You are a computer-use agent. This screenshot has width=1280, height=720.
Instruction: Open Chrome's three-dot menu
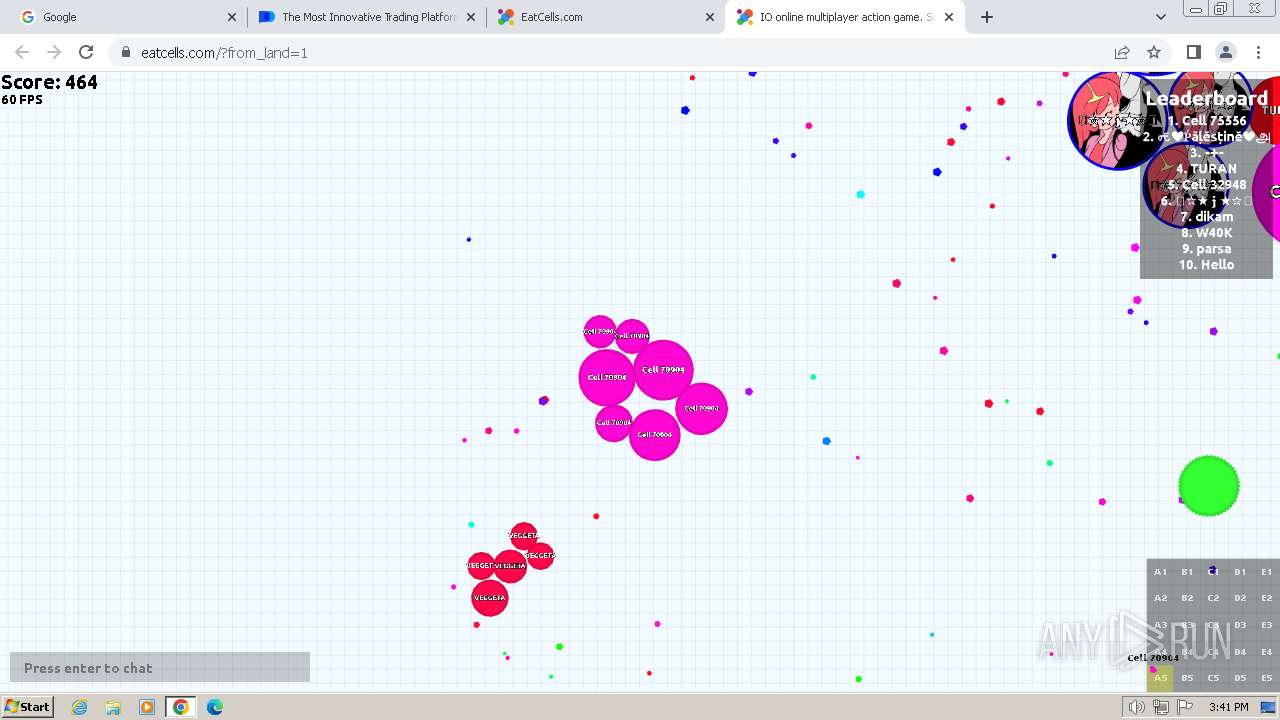point(1257,52)
